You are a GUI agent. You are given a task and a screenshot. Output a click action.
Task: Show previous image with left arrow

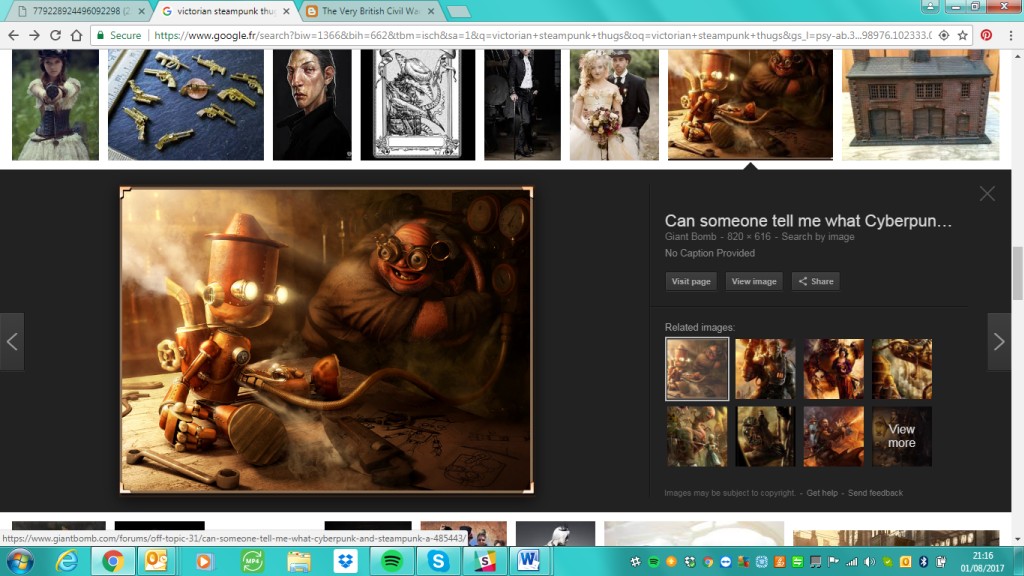tap(12, 342)
